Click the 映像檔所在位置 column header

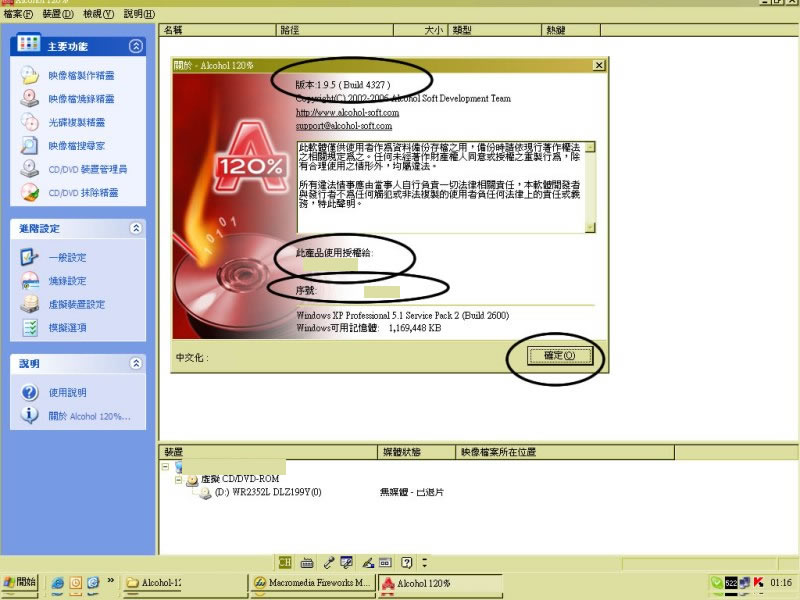(x=565, y=452)
